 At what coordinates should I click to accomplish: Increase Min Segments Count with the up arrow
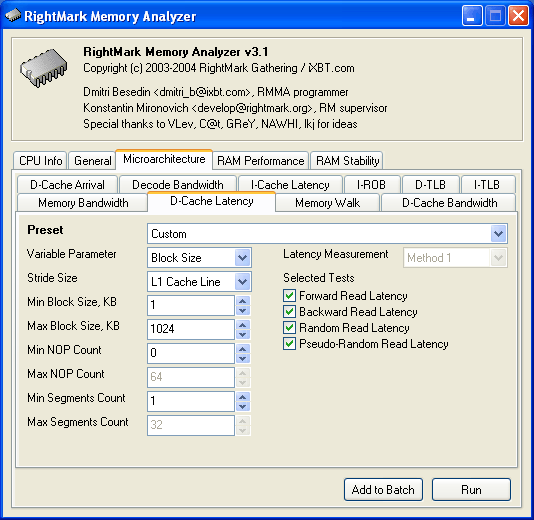click(242, 397)
